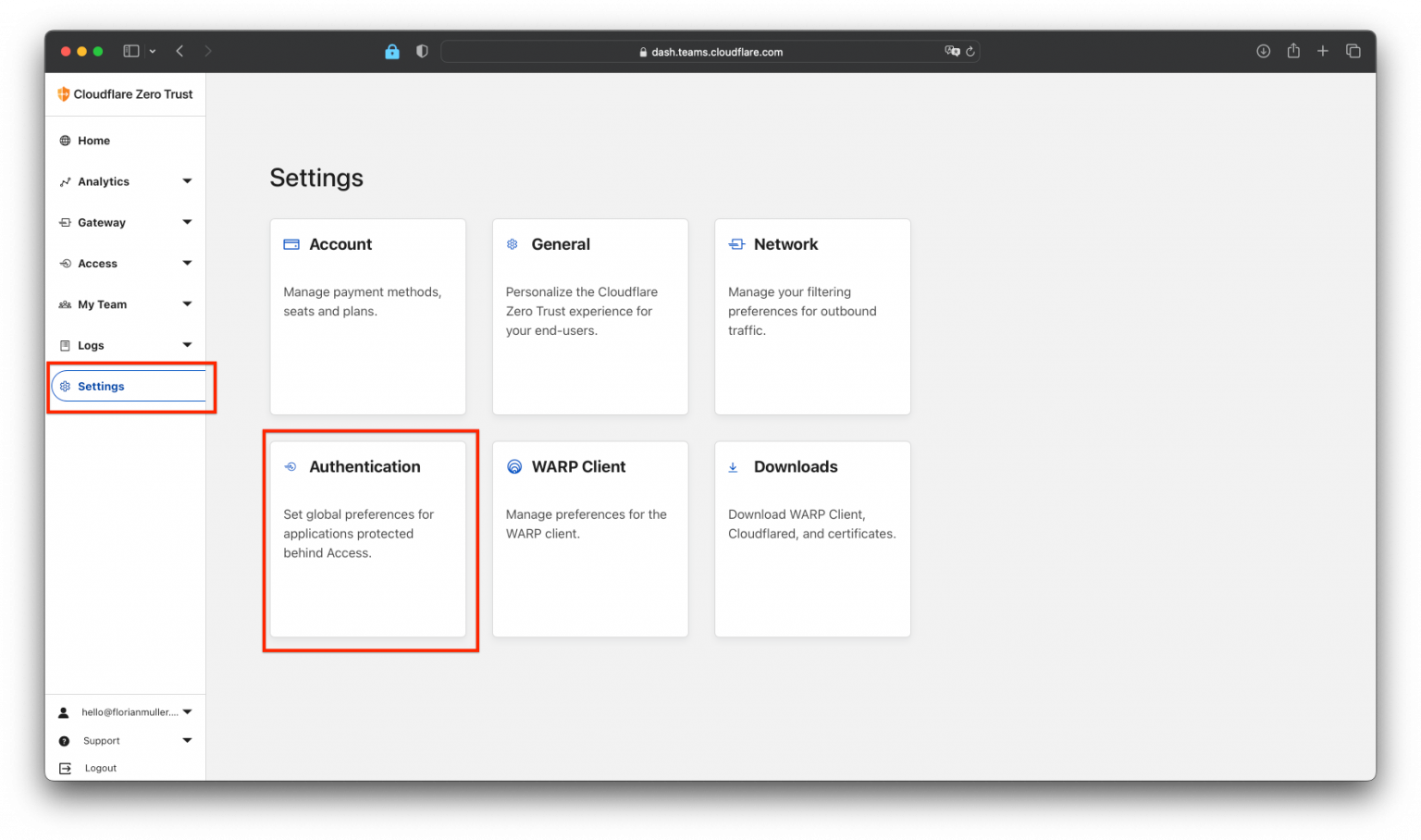
Task: Click the Cloudflare Zero Trust shield logo
Action: (62, 93)
